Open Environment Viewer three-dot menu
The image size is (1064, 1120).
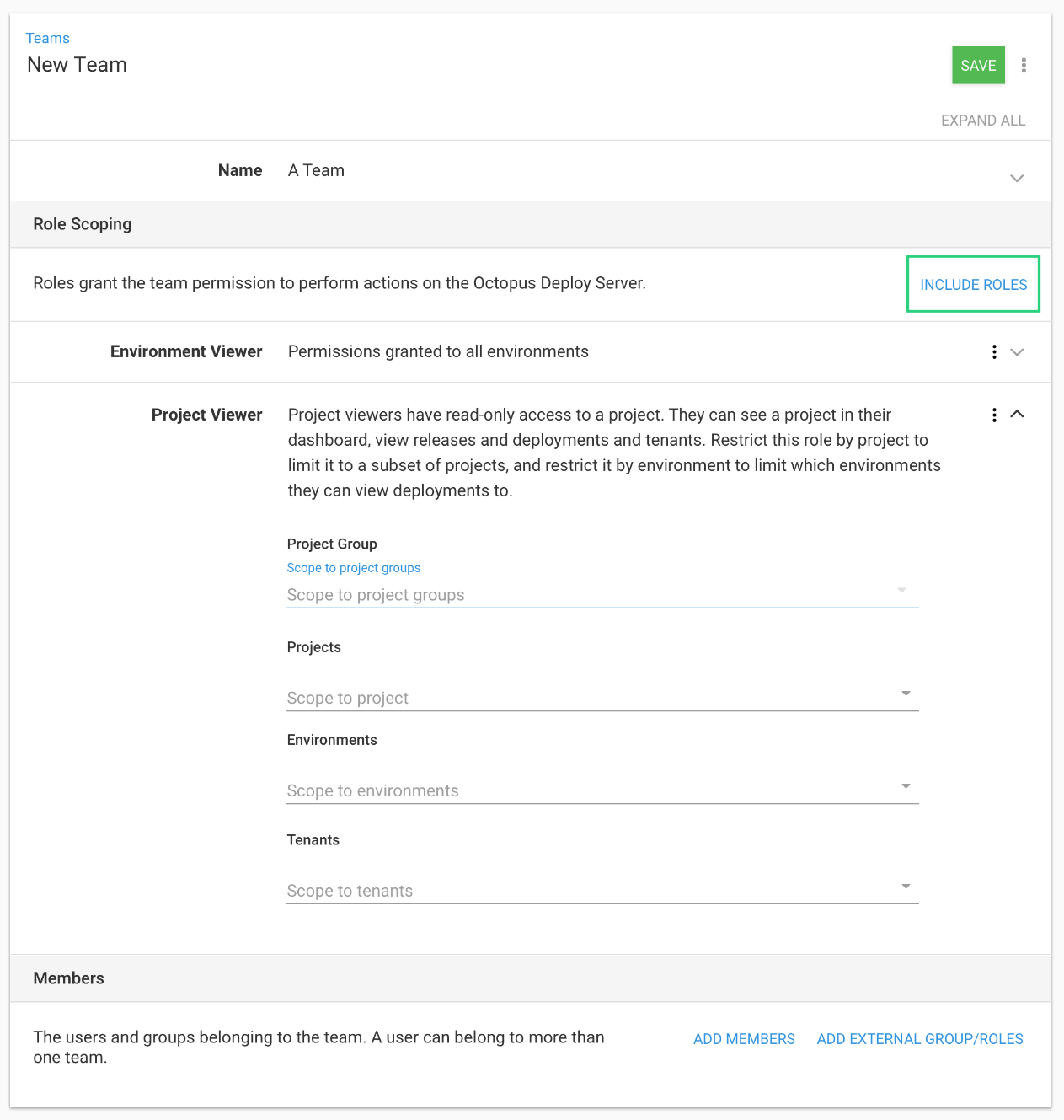click(994, 352)
